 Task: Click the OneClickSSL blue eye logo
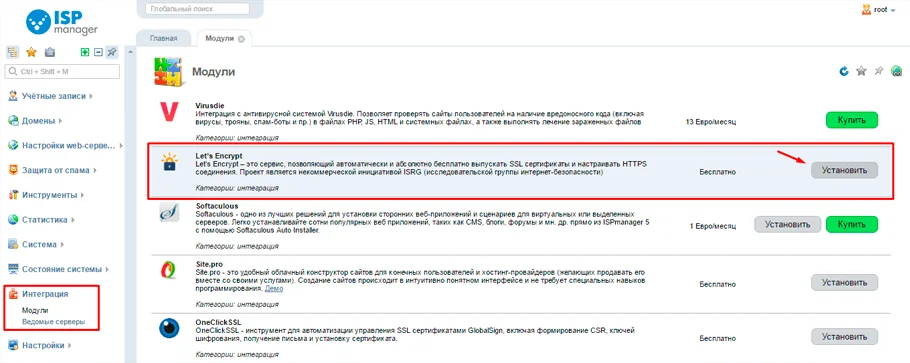169,328
